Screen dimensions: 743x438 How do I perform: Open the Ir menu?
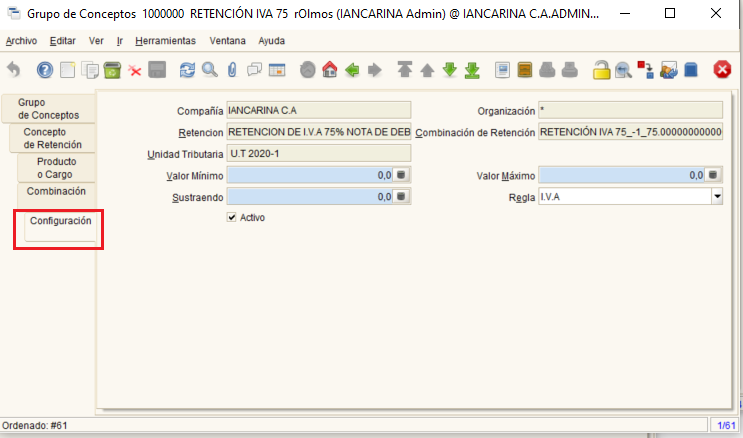point(120,41)
